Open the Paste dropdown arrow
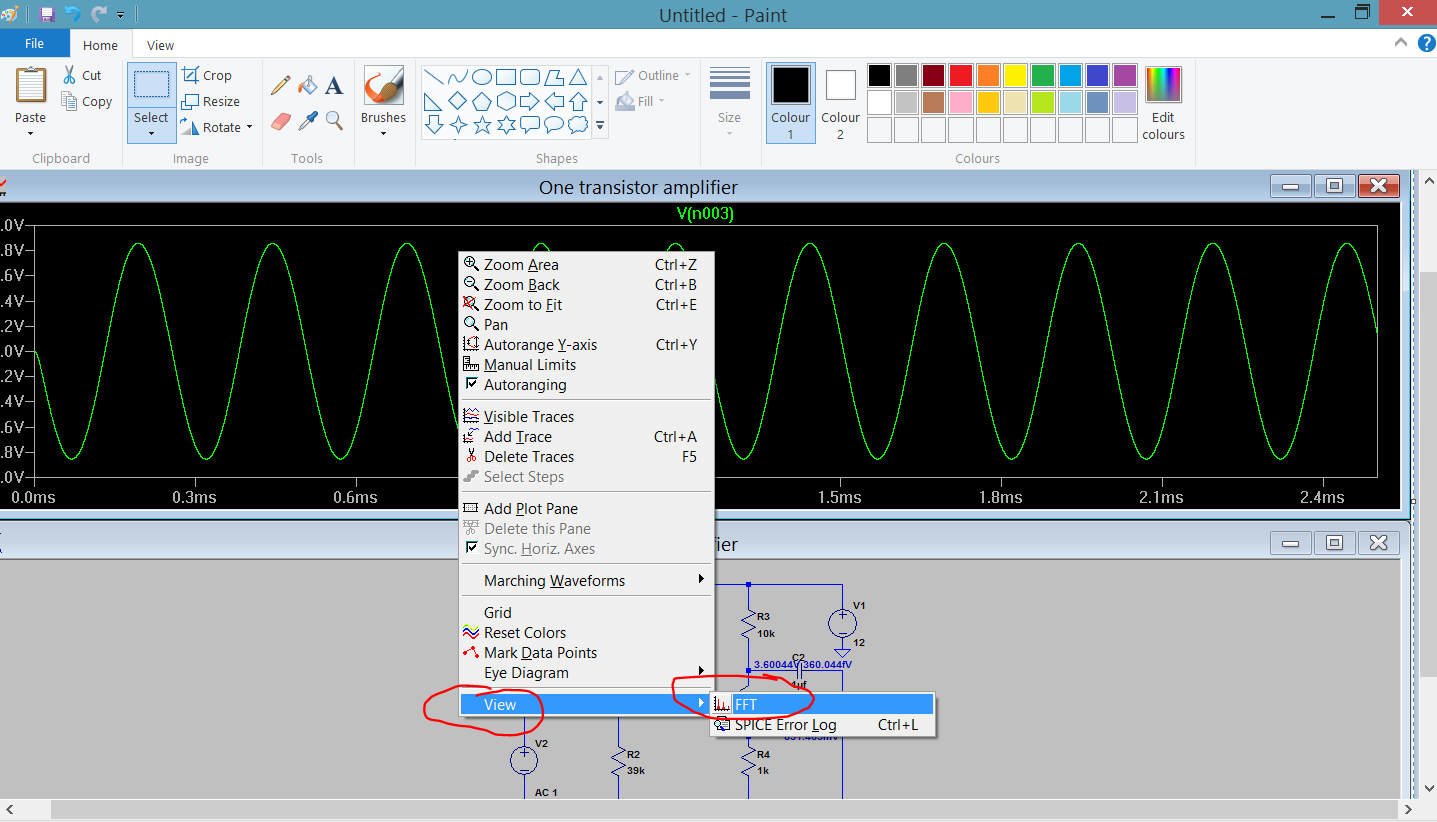This screenshot has width=1437, height=822. pos(30,133)
